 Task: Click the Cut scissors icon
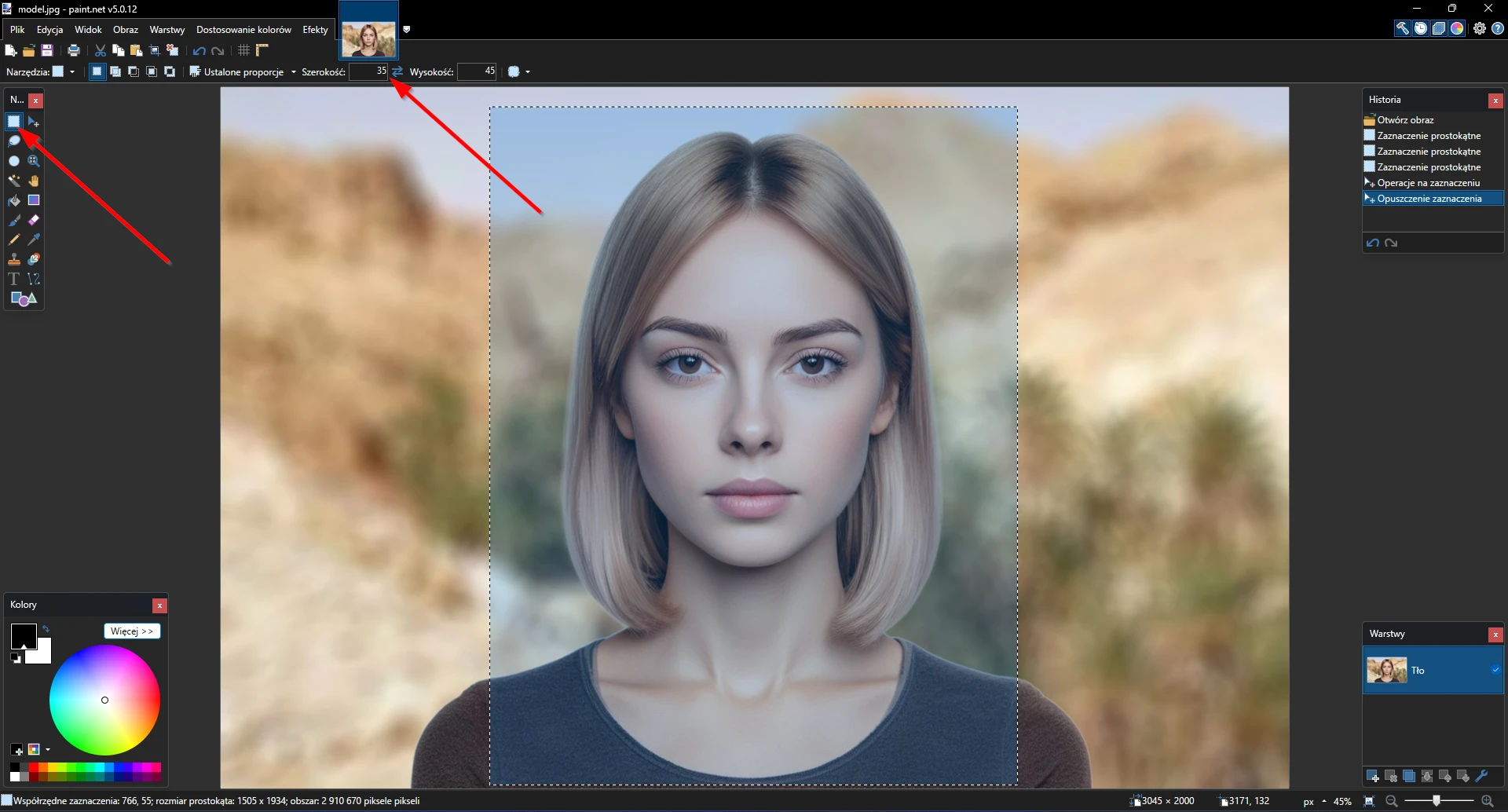(101, 51)
